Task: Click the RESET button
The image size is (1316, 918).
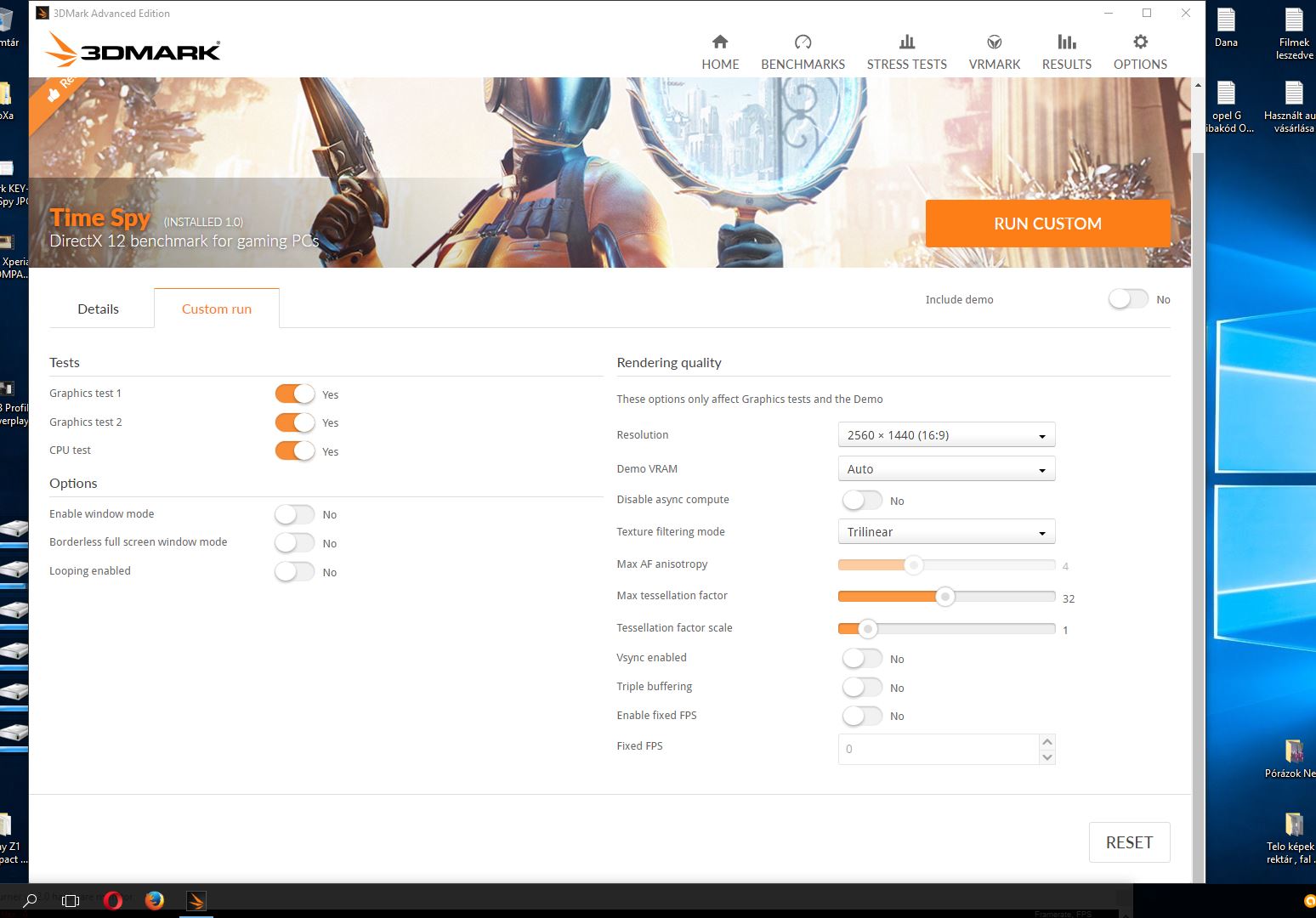Action: tap(1129, 842)
